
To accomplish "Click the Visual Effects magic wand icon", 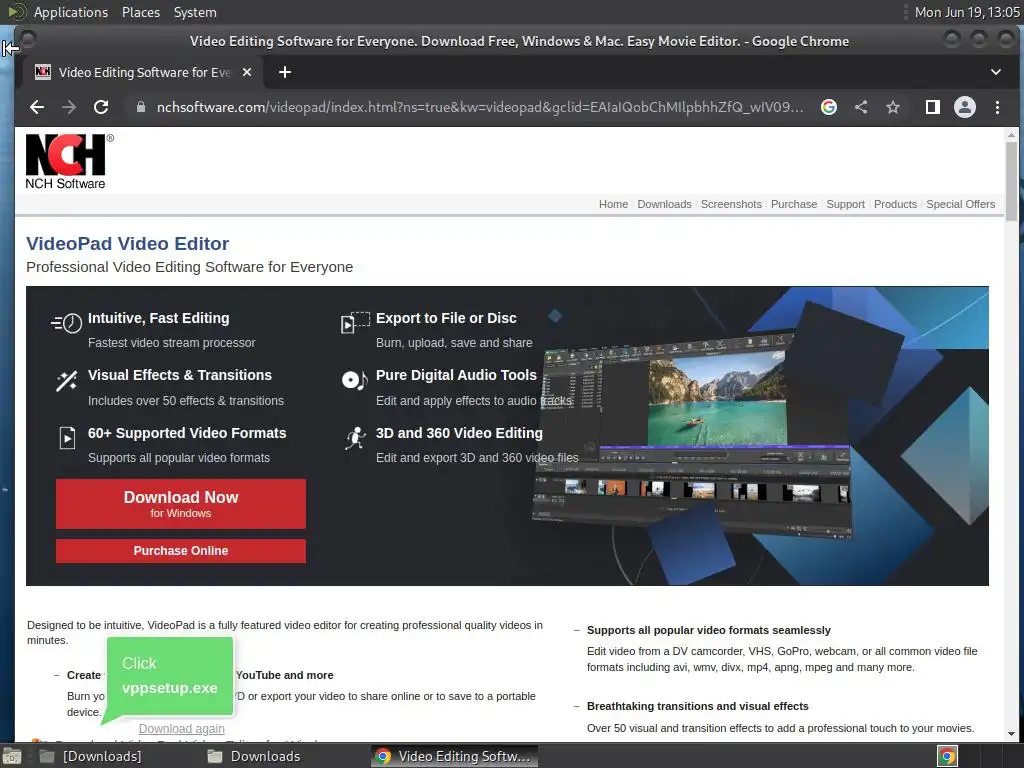I will 67,380.
